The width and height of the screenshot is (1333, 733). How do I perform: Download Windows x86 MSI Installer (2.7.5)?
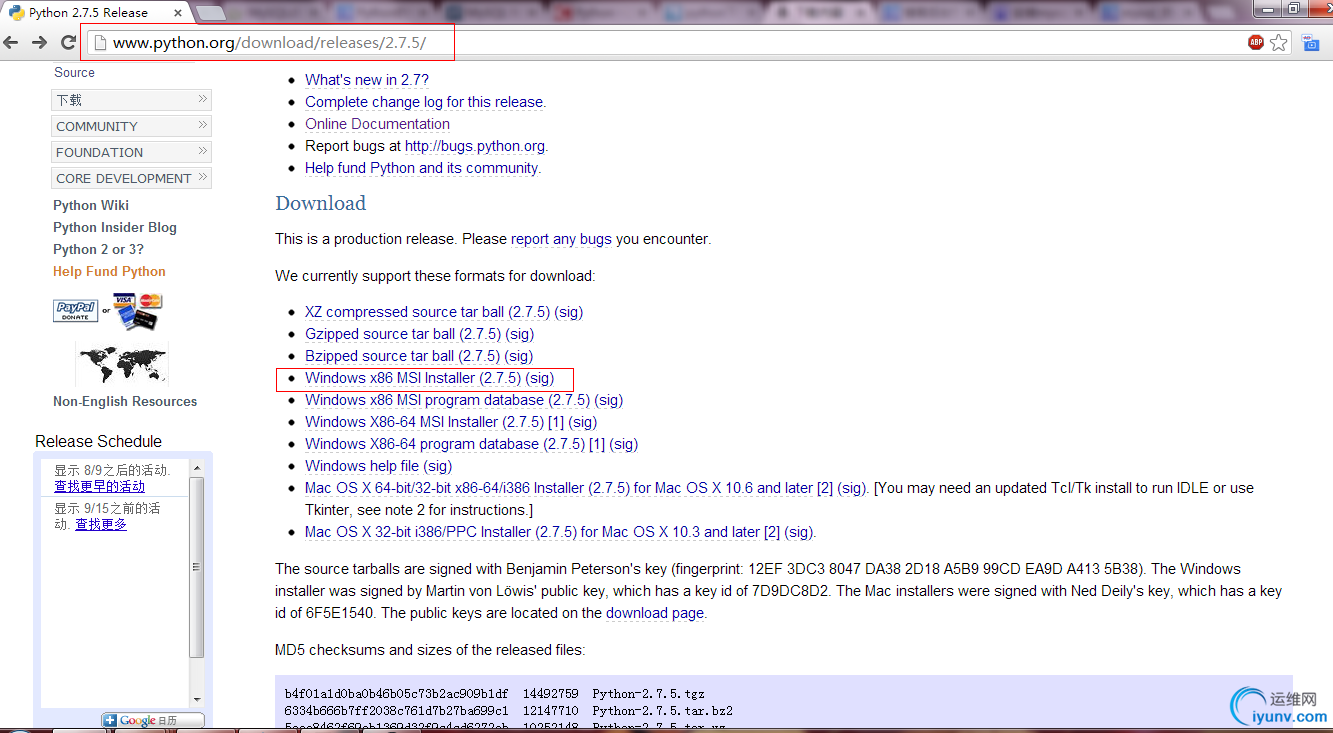[413, 378]
